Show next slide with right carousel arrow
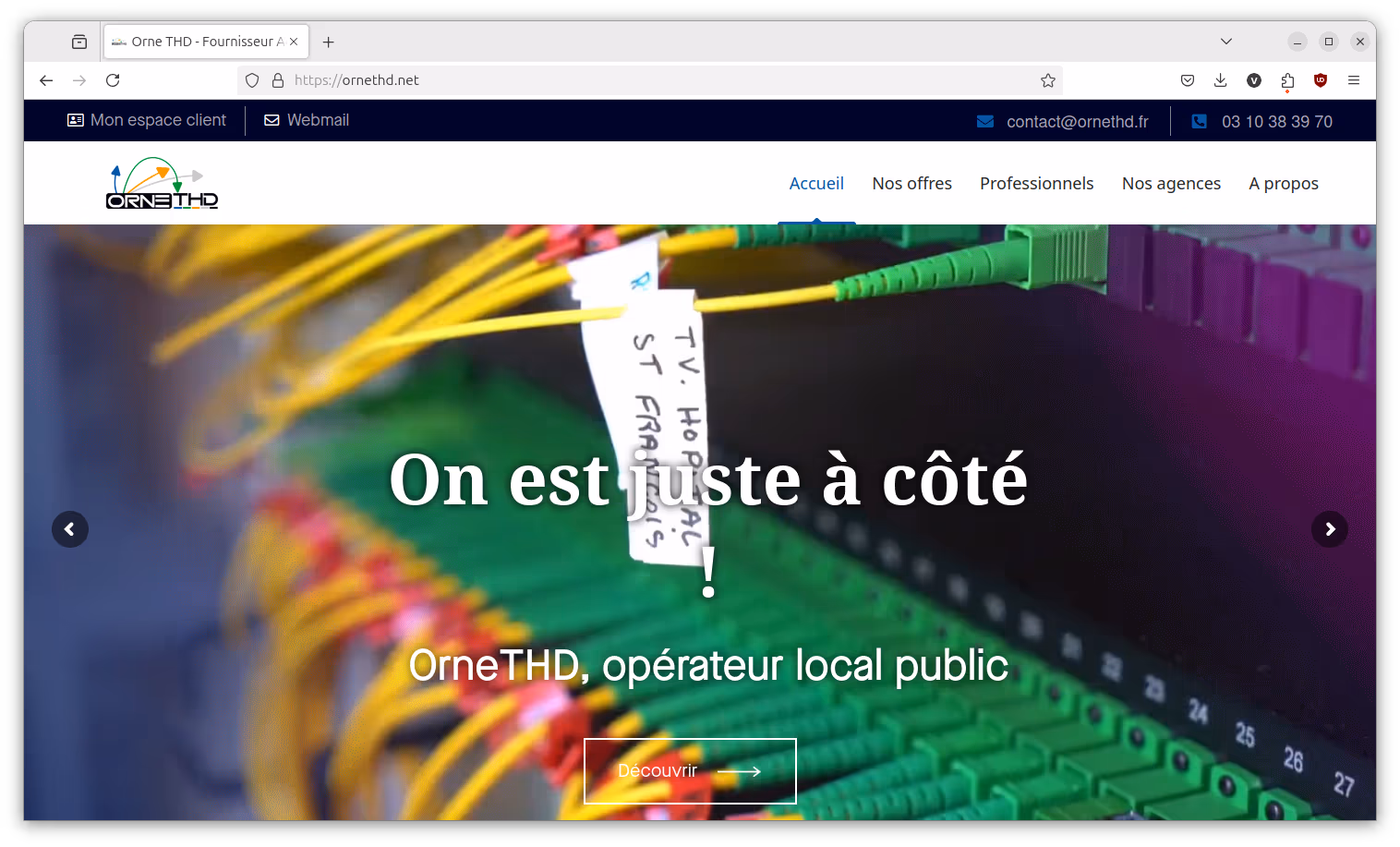This screenshot has width=1400, height=847. pos(1330,529)
